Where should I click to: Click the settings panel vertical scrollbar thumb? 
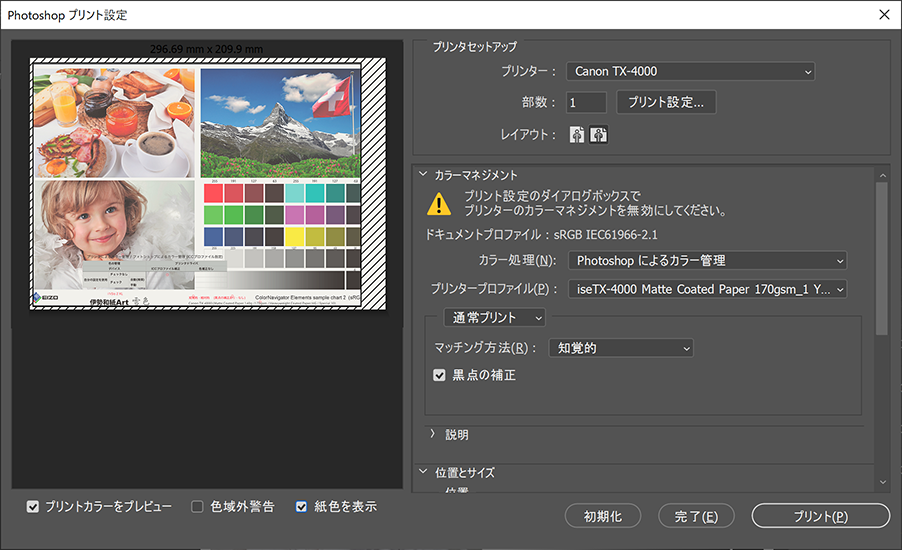tap(881, 258)
